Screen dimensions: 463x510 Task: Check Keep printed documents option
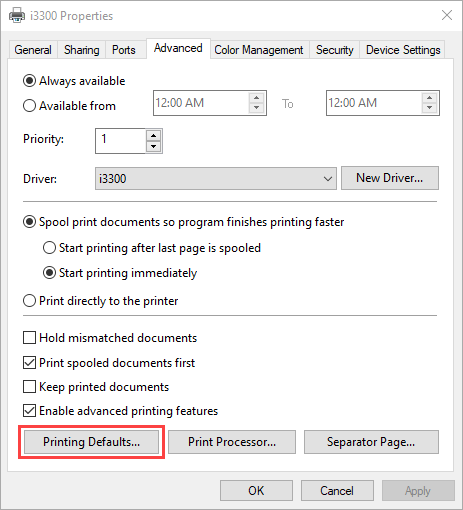29,387
